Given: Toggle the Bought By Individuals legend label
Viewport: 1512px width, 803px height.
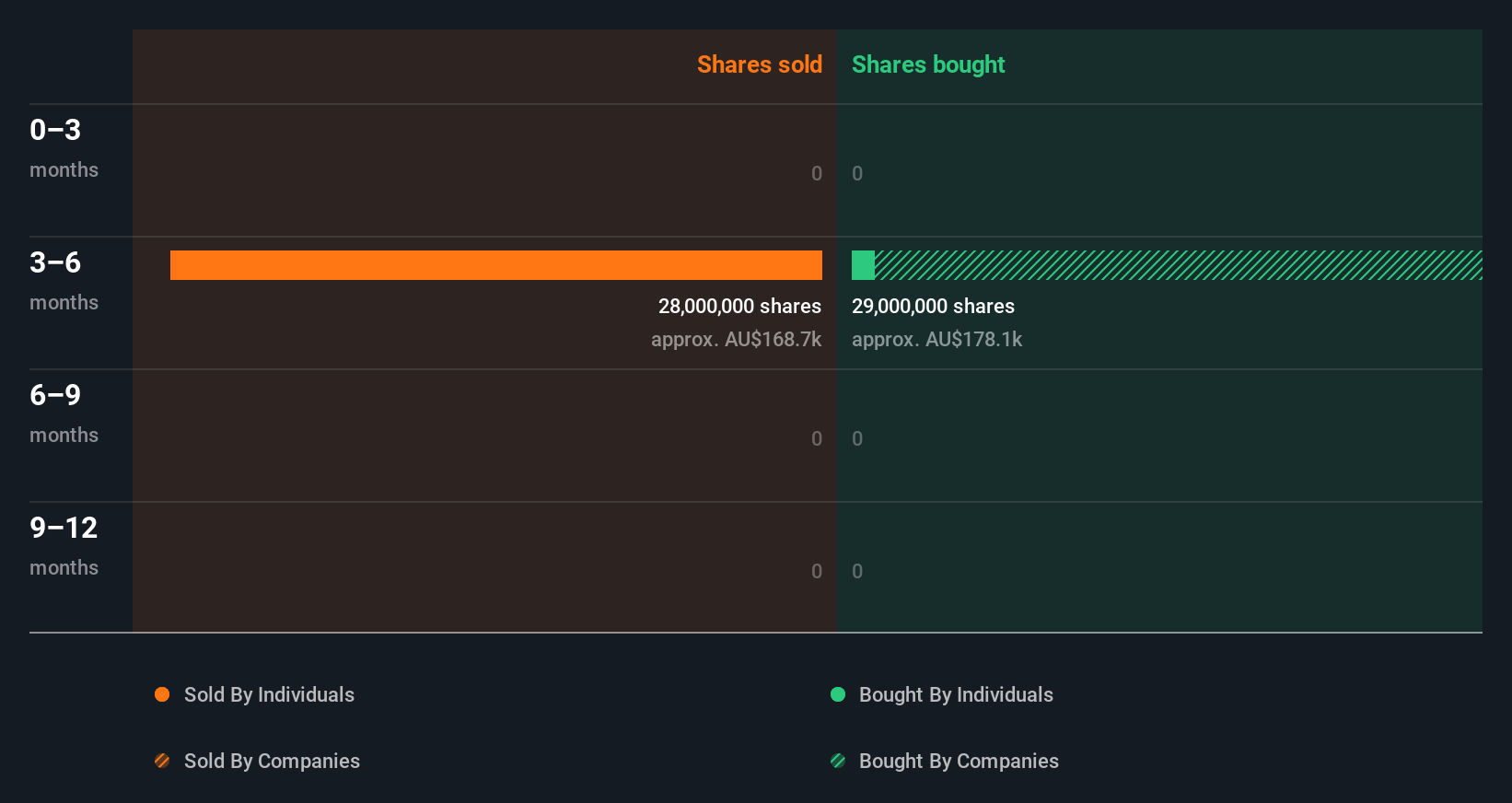Looking at the screenshot, I should [x=956, y=694].
